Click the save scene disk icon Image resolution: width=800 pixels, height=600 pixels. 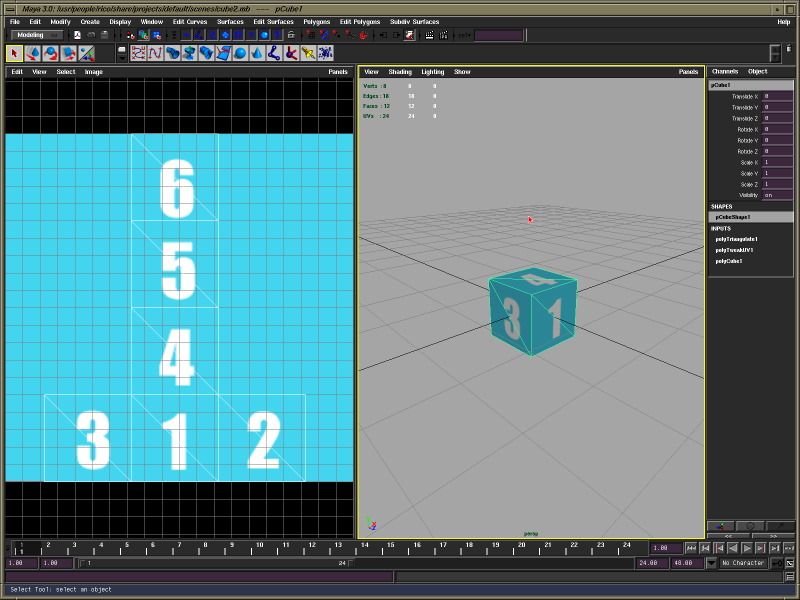[x=105, y=35]
